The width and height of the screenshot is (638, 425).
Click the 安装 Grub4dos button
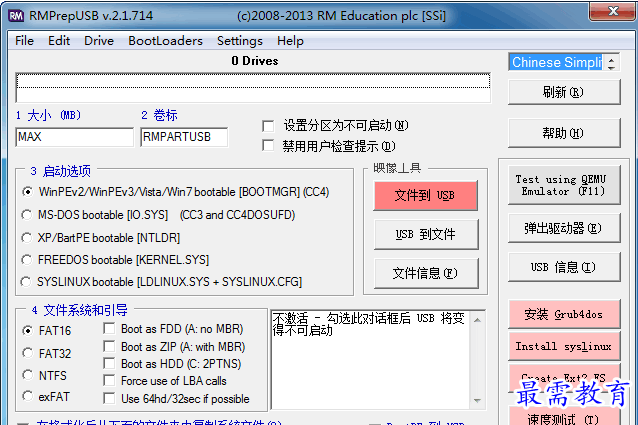564,314
